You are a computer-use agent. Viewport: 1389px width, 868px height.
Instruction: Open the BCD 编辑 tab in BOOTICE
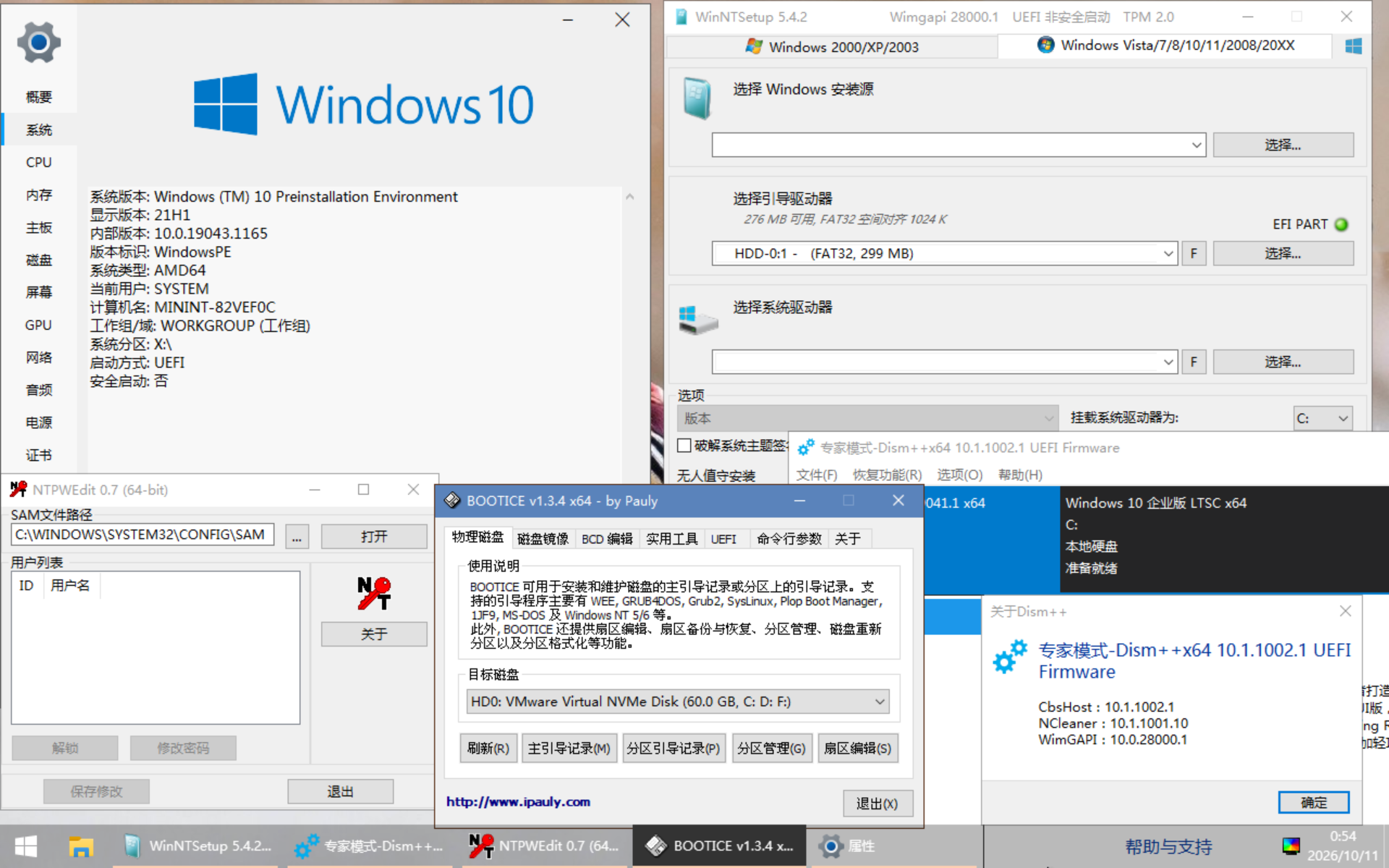click(607, 539)
